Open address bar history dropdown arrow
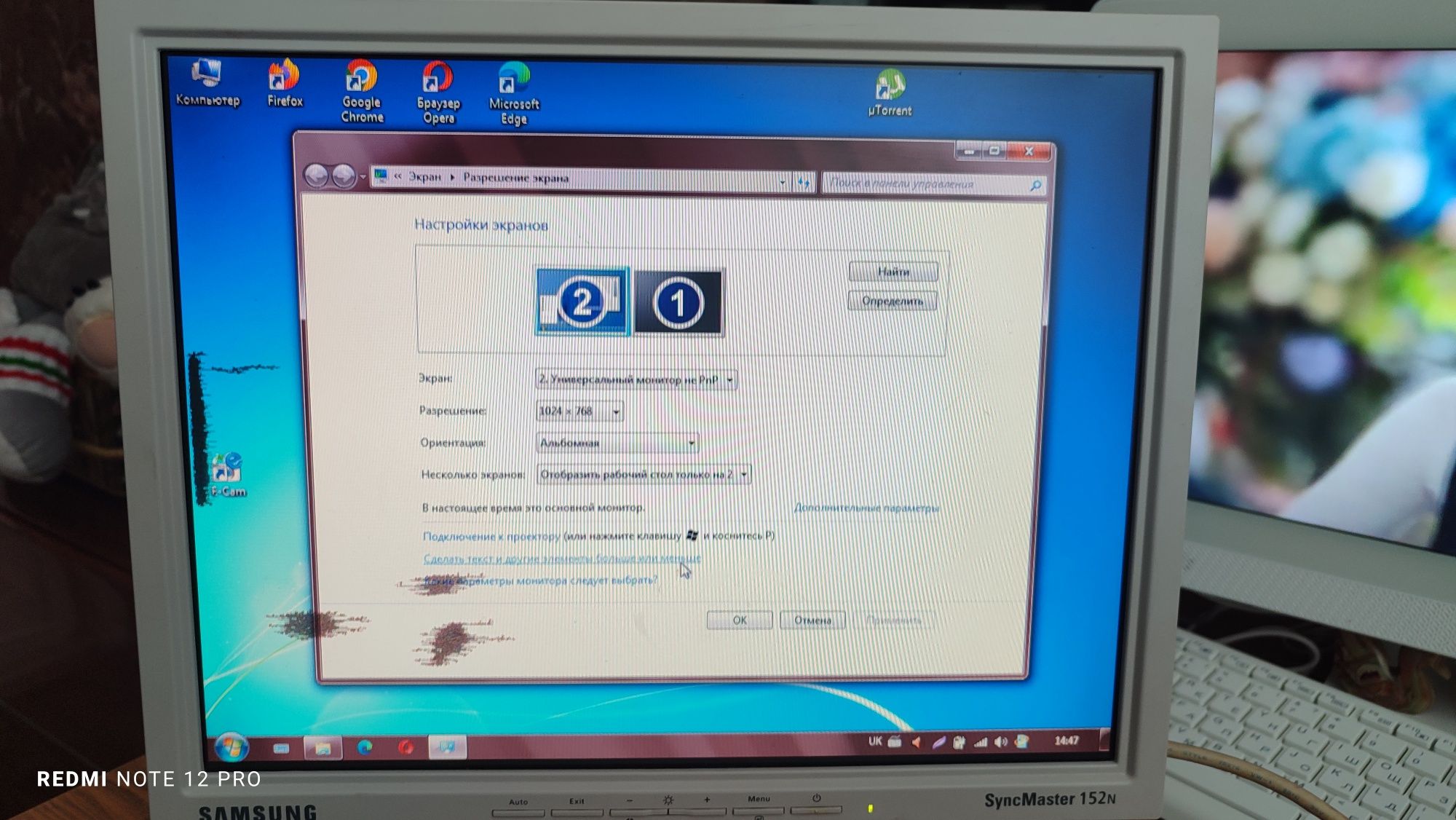1456x820 pixels. click(783, 182)
